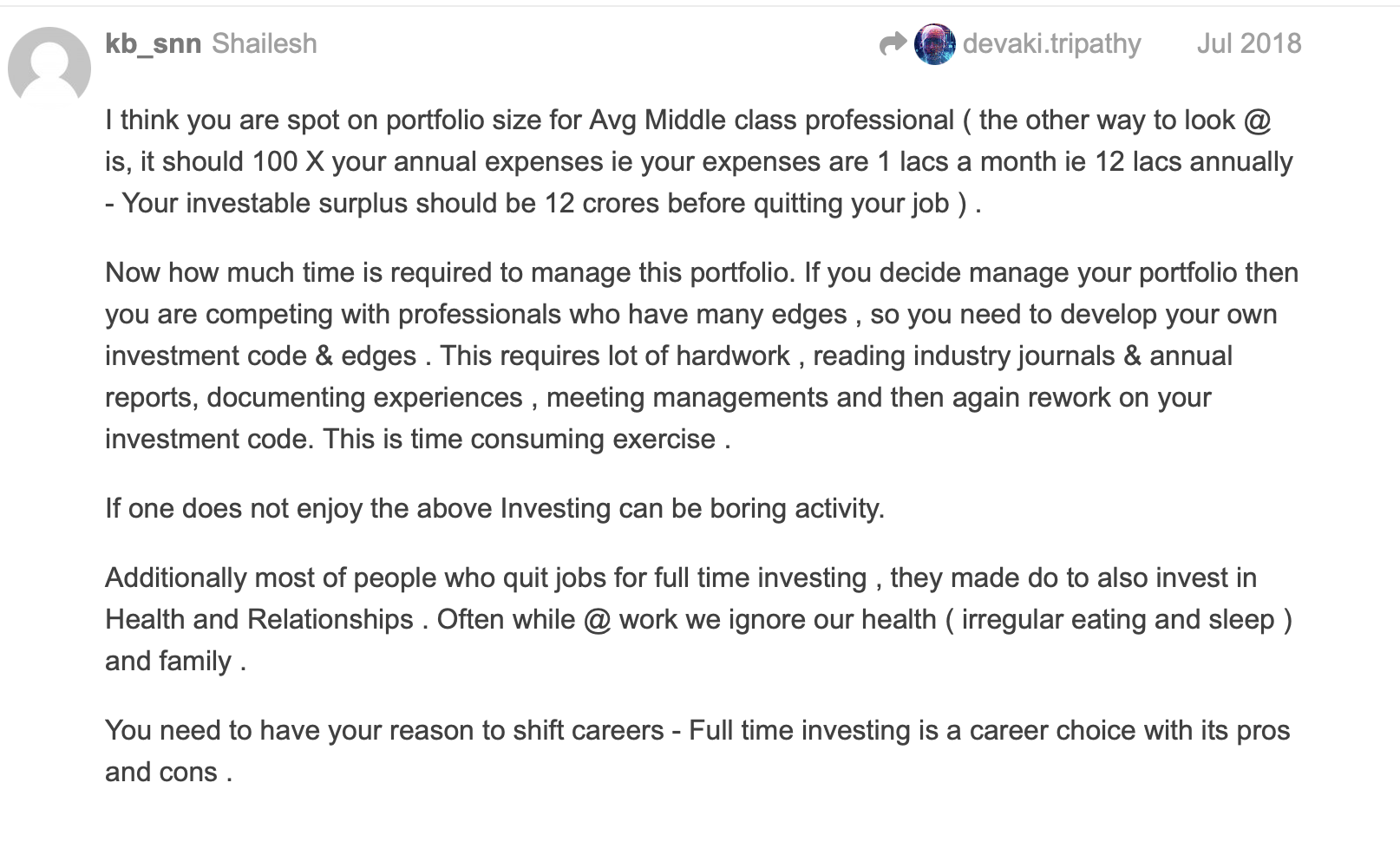Visit the kb_snn username profile link
The height and width of the screenshot is (848, 1400).
153,43
